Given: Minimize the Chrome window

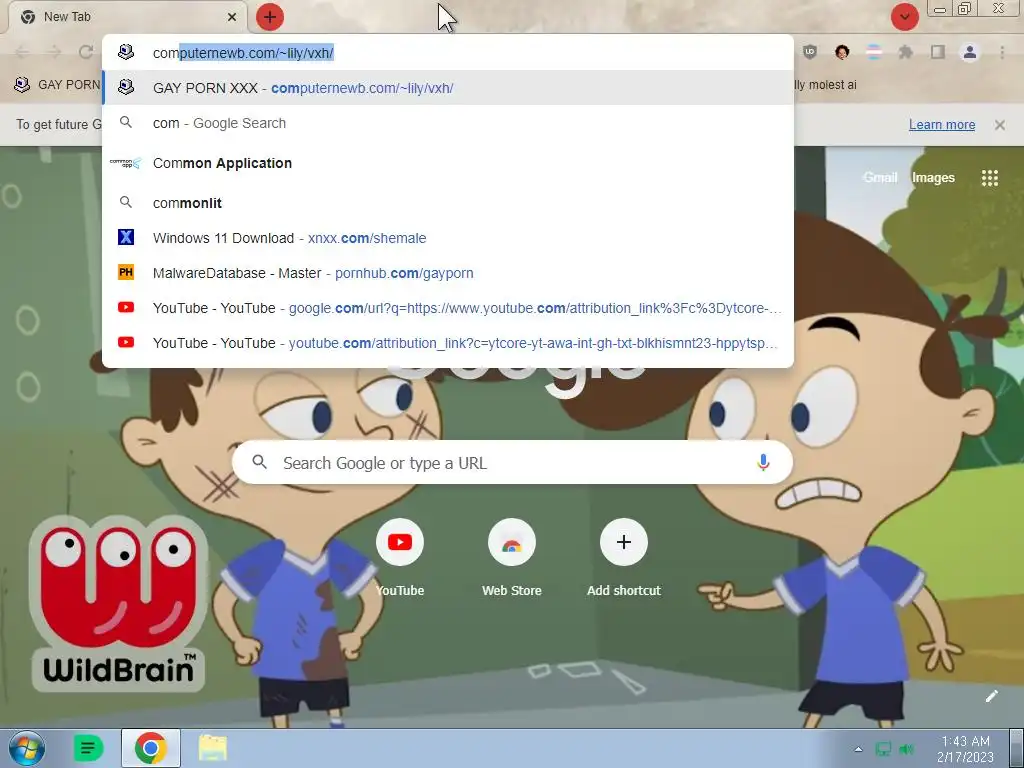Looking at the screenshot, I should pos(940,9).
